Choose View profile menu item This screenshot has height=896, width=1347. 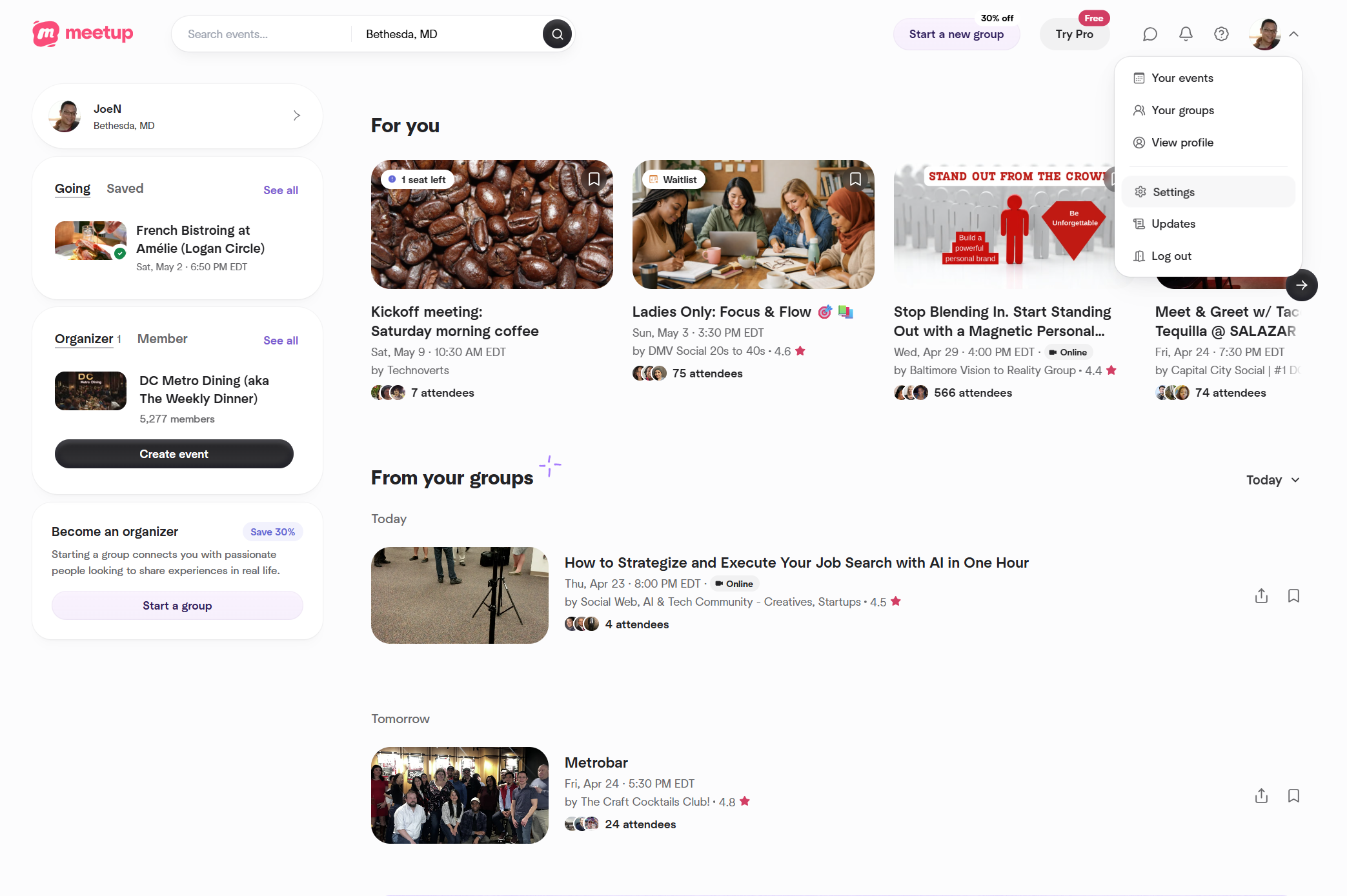coord(1208,143)
